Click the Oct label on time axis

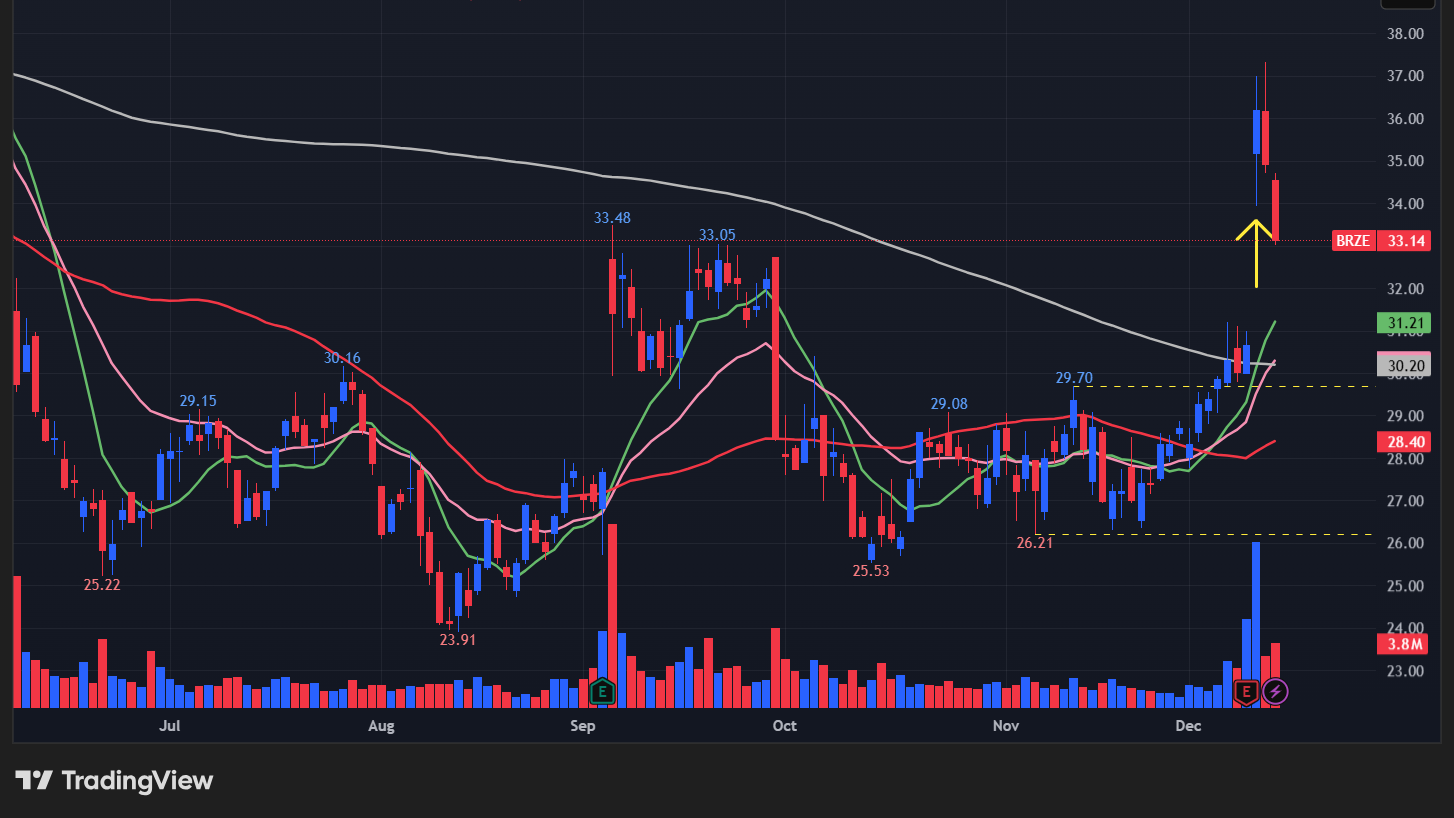pos(785,725)
